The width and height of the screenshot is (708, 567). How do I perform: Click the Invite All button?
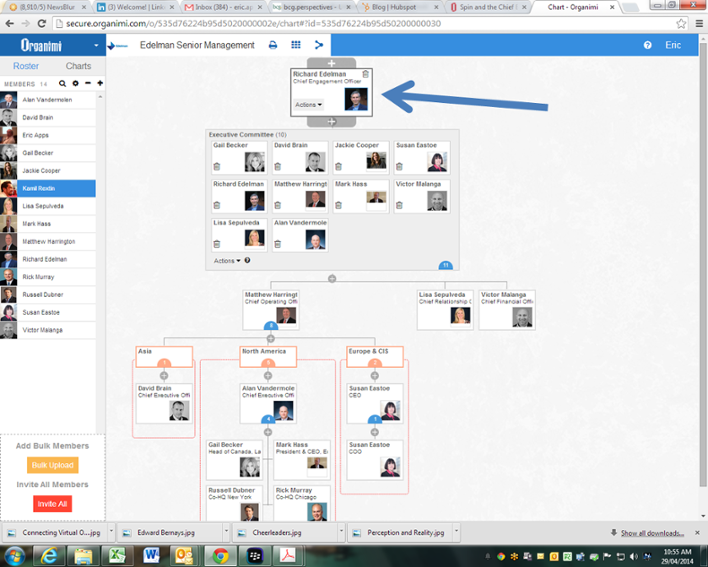click(52, 504)
